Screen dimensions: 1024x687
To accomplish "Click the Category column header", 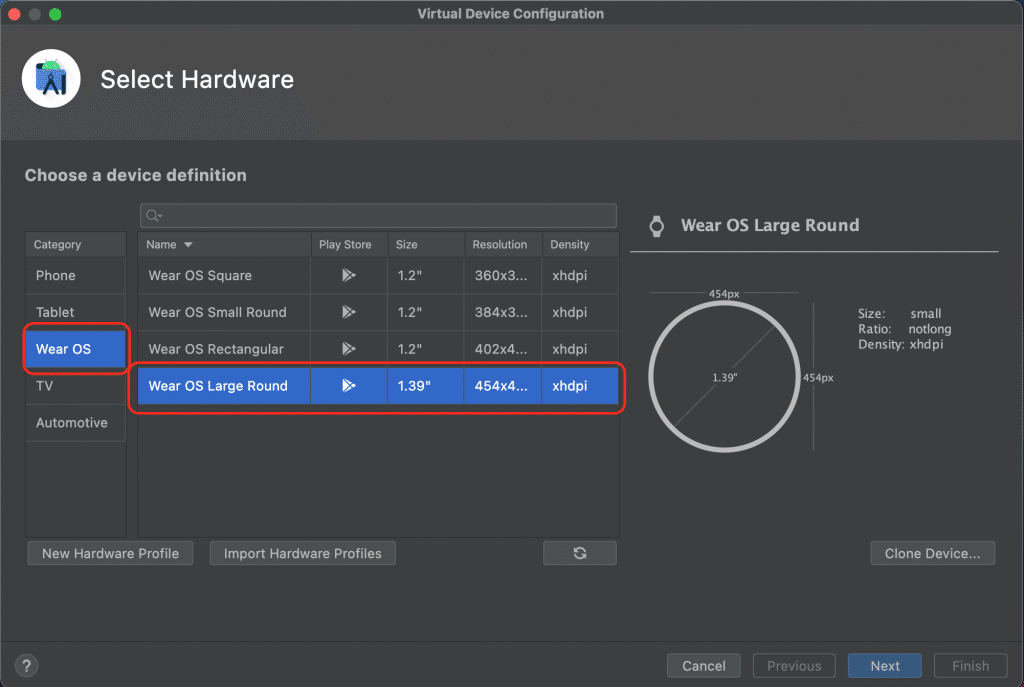I will coord(76,244).
